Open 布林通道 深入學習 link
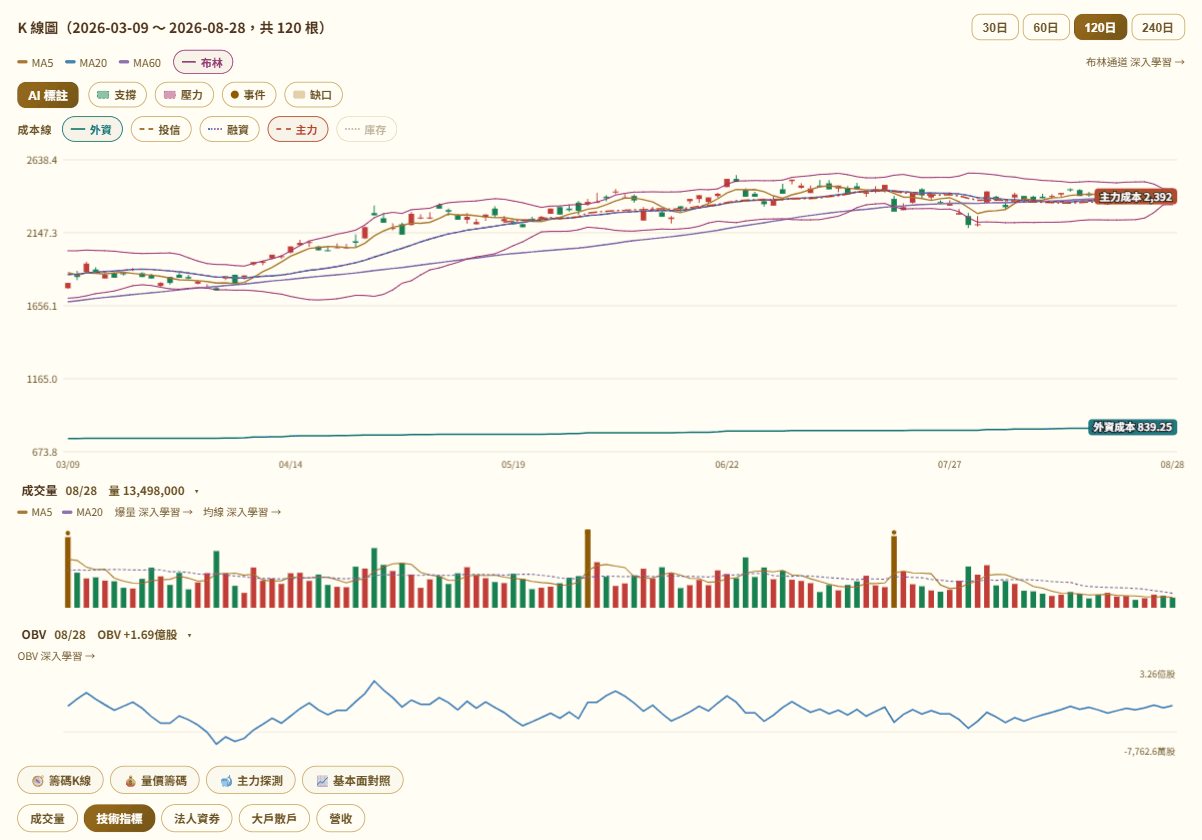 [1135, 62]
